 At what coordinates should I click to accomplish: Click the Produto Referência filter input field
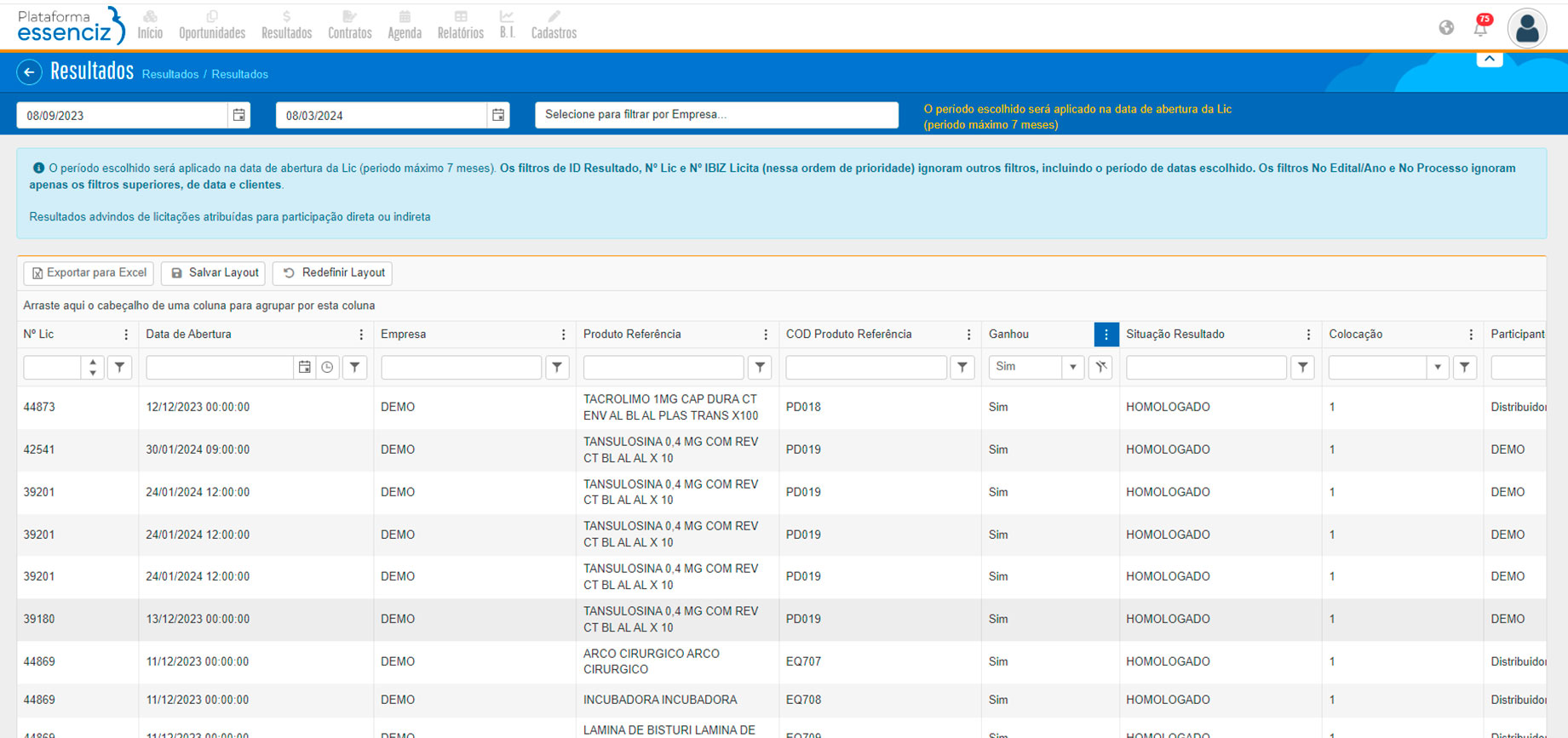663,367
